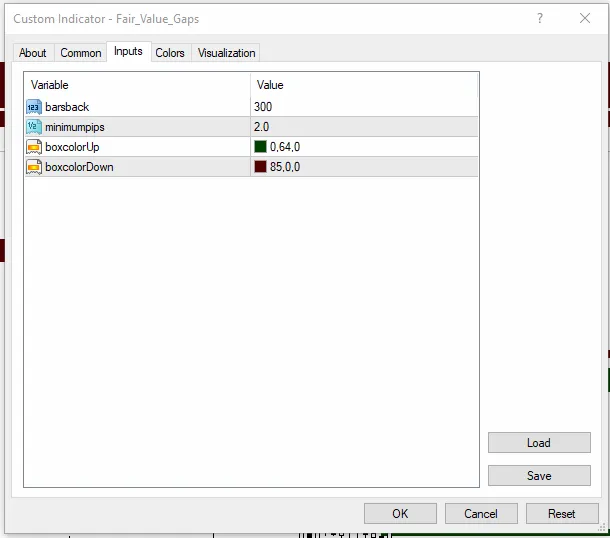Click the color type icon beside boxcolorUp
The image size is (610, 538).
tap(34, 147)
